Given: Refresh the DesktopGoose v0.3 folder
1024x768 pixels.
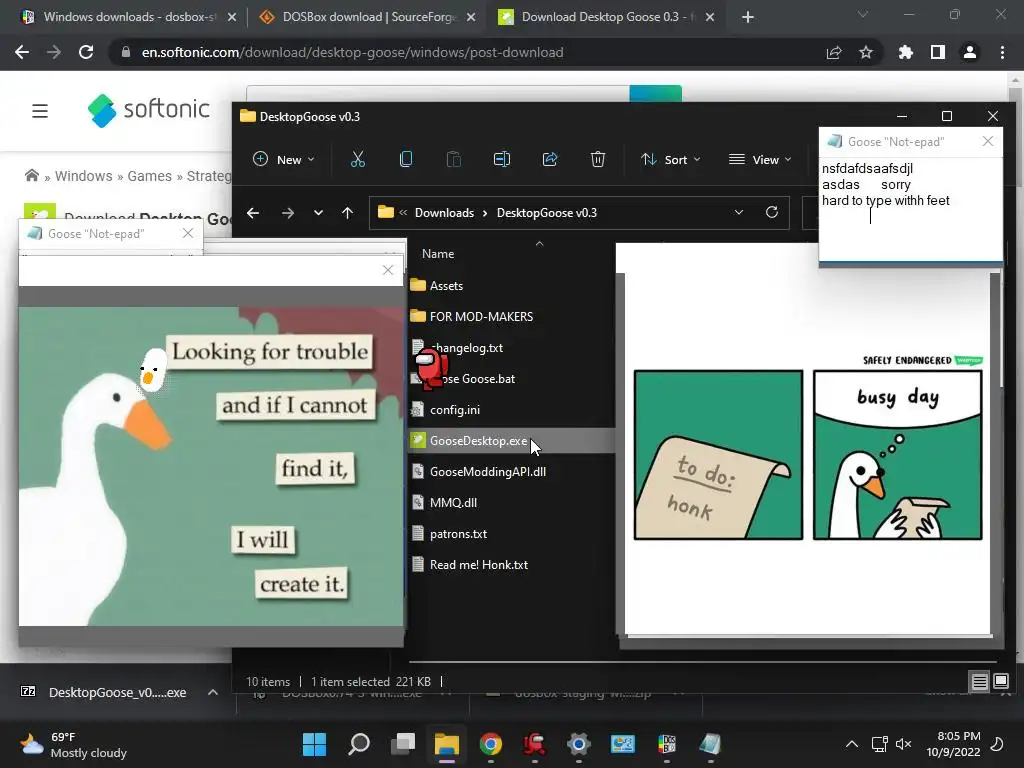Looking at the screenshot, I should 772,213.
